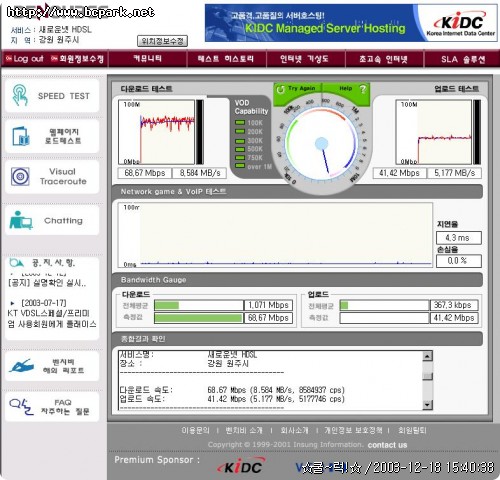
Task: Click the KIDC Managed Server Hosting banner
Action: (x=351, y=23)
